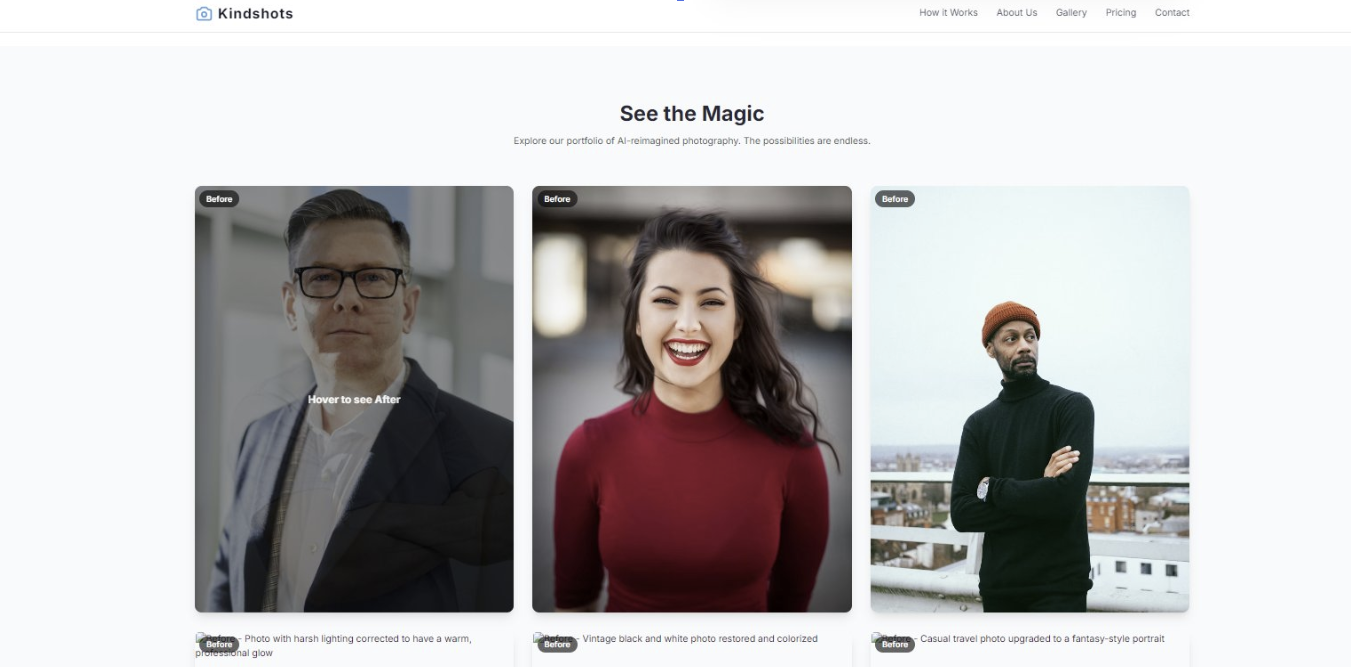Click the Kindshots brand name
Viewport: 1351px width, 667px height.
coord(255,13)
